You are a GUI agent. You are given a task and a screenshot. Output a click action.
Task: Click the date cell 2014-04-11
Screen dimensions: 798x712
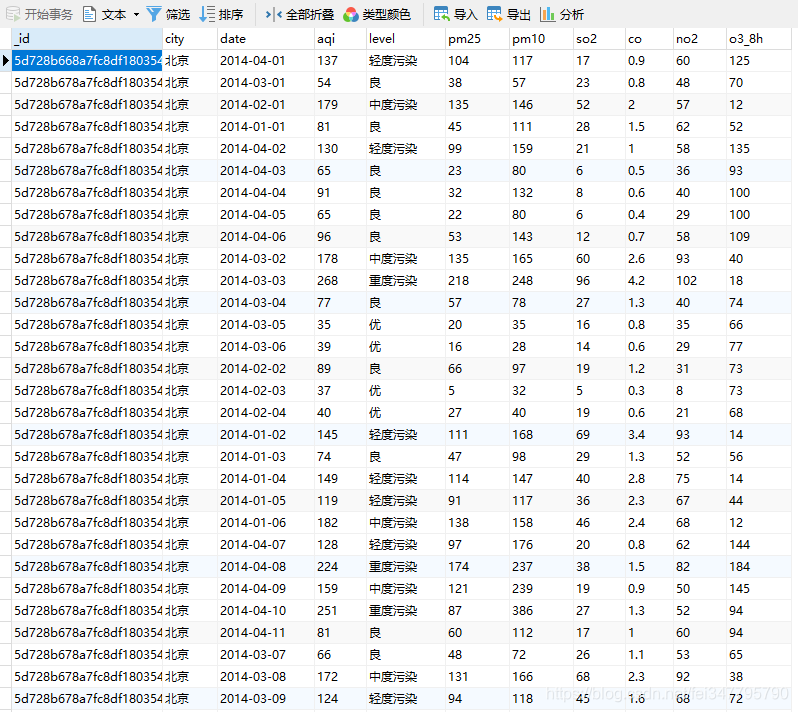coord(266,633)
